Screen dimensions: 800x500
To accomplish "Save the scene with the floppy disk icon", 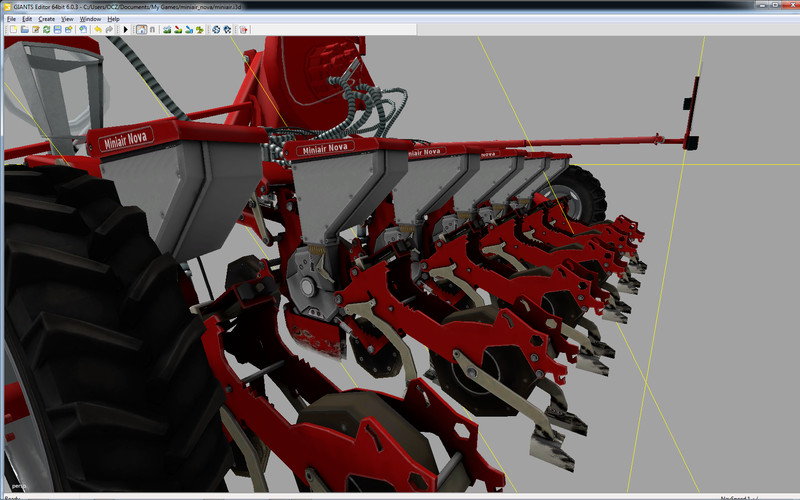I will pos(57,30).
